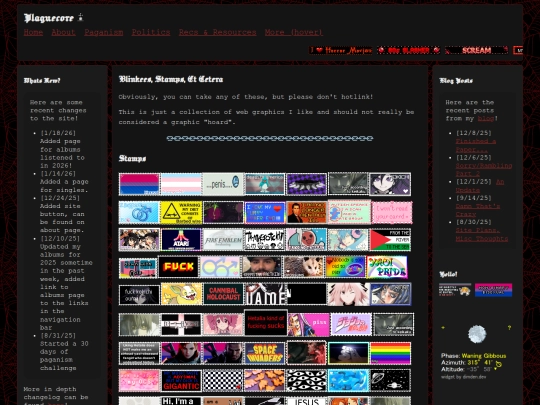Click the 'I won't read your carrd' stamp
Image resolution: width=540 pixels, height=405 pixels.
point(392,212)
